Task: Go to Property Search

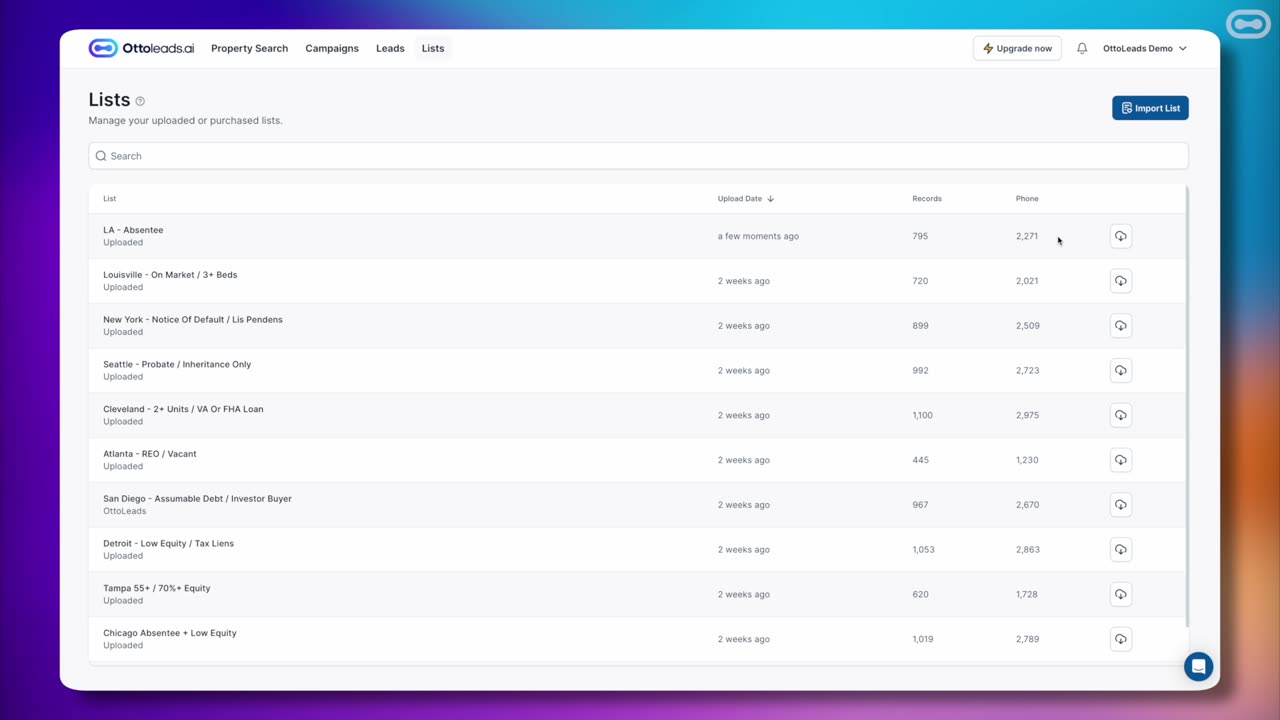Action: click(249, 48)
